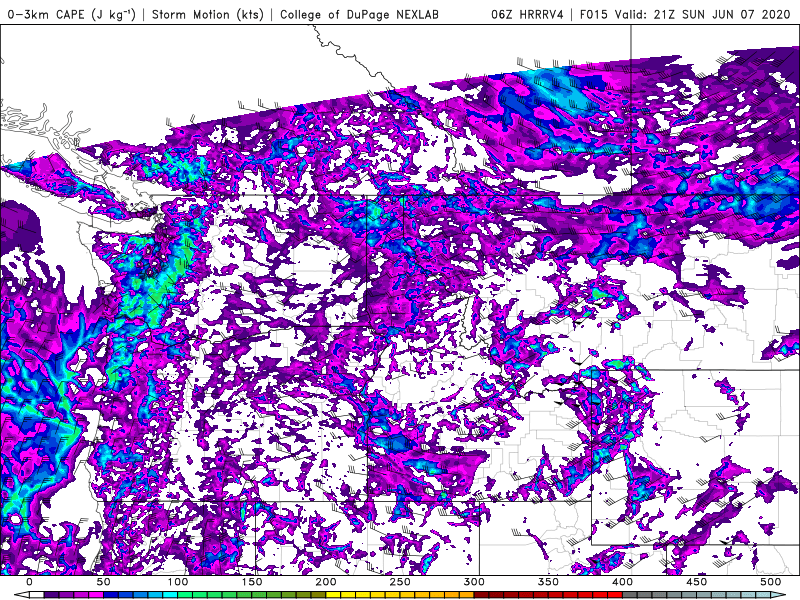
Task: Click the color bar label "300"
Action: tap(474, 582)
